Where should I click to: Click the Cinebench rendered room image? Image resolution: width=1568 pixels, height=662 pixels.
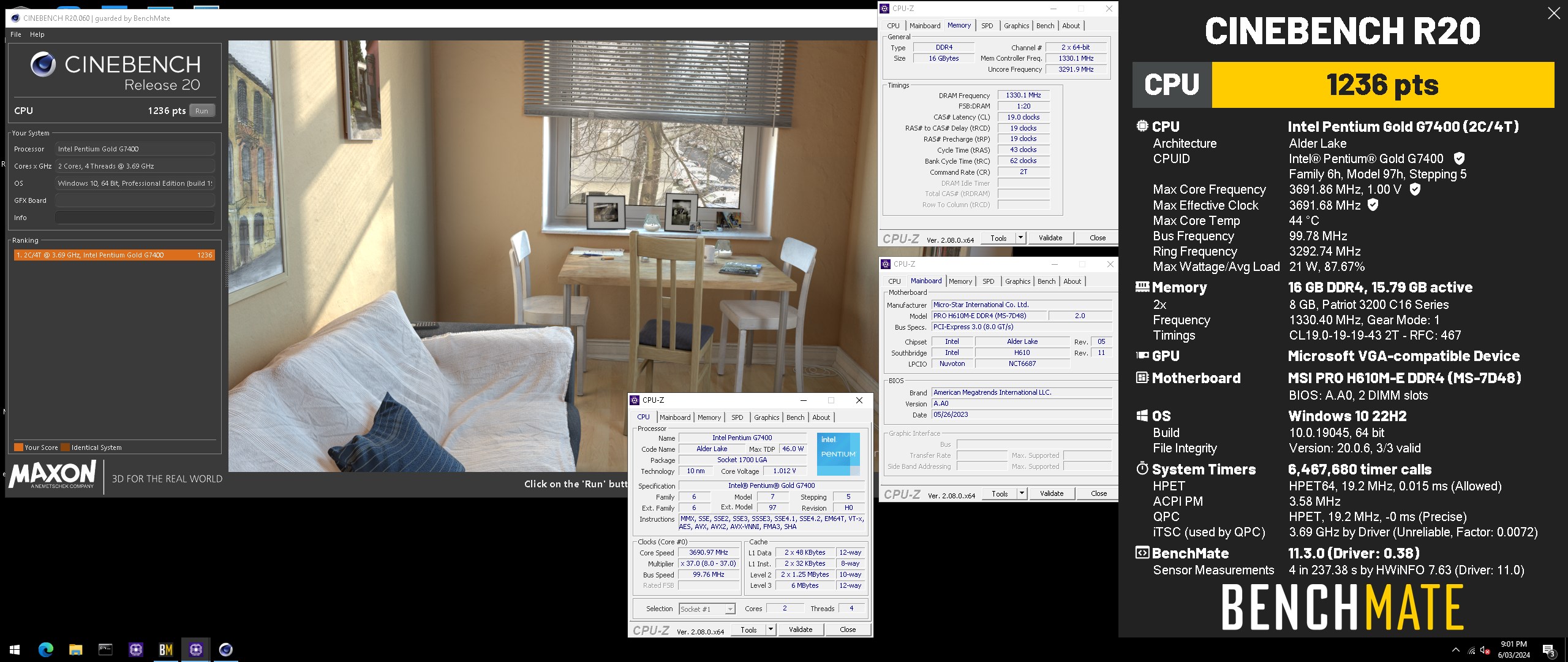552,256
